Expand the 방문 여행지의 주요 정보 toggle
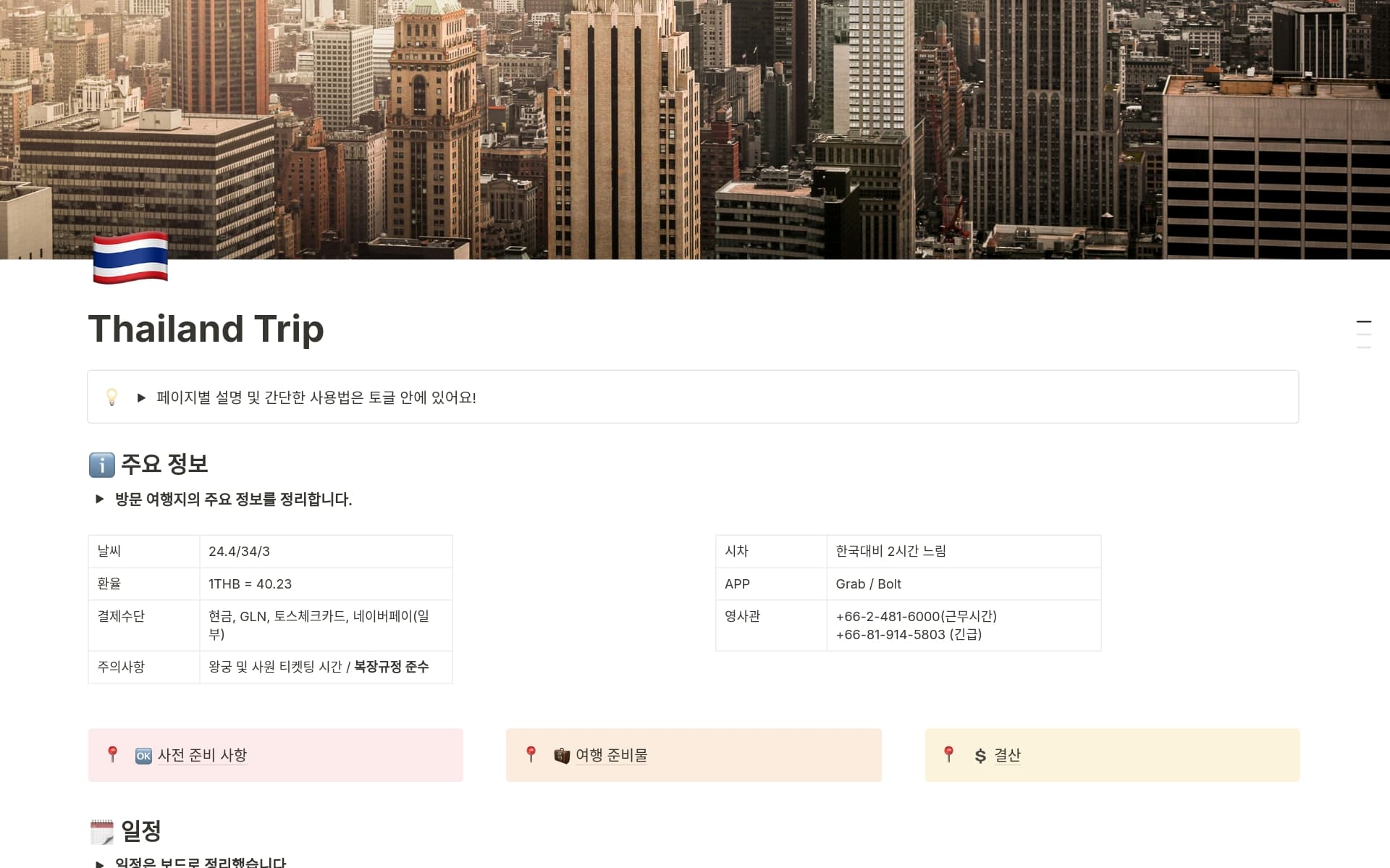The height and width of the screenshot is (868, 1390). (100, 499)
